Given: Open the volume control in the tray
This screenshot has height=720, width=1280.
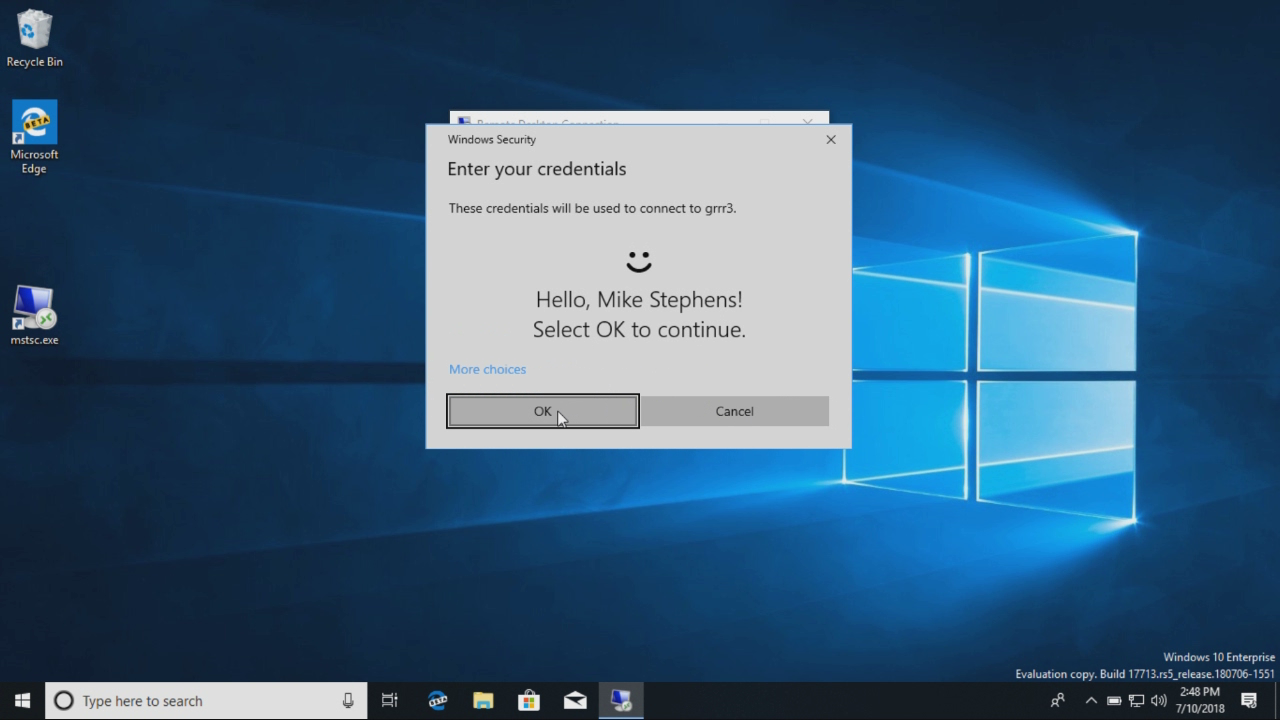Looking at the screenshot, I should [1160, 701].
